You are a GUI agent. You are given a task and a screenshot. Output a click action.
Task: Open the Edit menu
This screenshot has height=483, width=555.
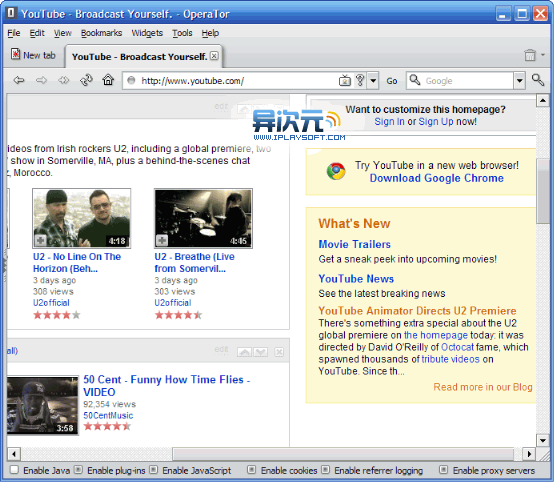tap(37, 33)
